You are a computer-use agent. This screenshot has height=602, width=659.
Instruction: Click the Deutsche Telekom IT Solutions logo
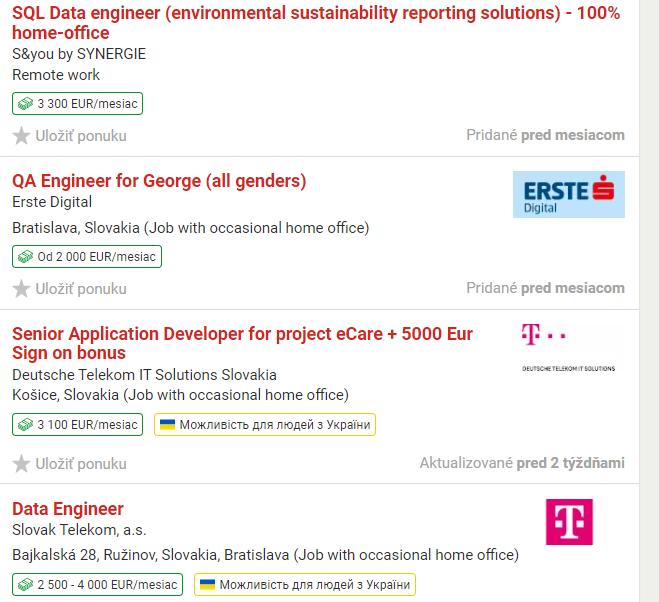pyautogui.click(x=568, y=347)
